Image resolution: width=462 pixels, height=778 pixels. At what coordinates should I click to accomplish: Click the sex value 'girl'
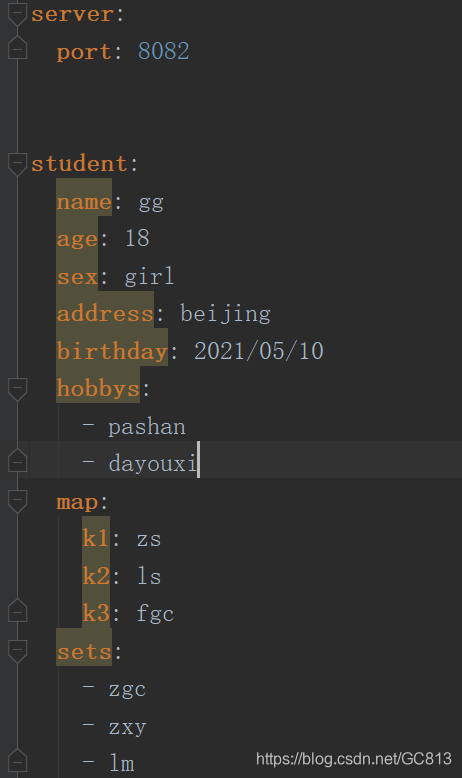(x=149, y=276)
